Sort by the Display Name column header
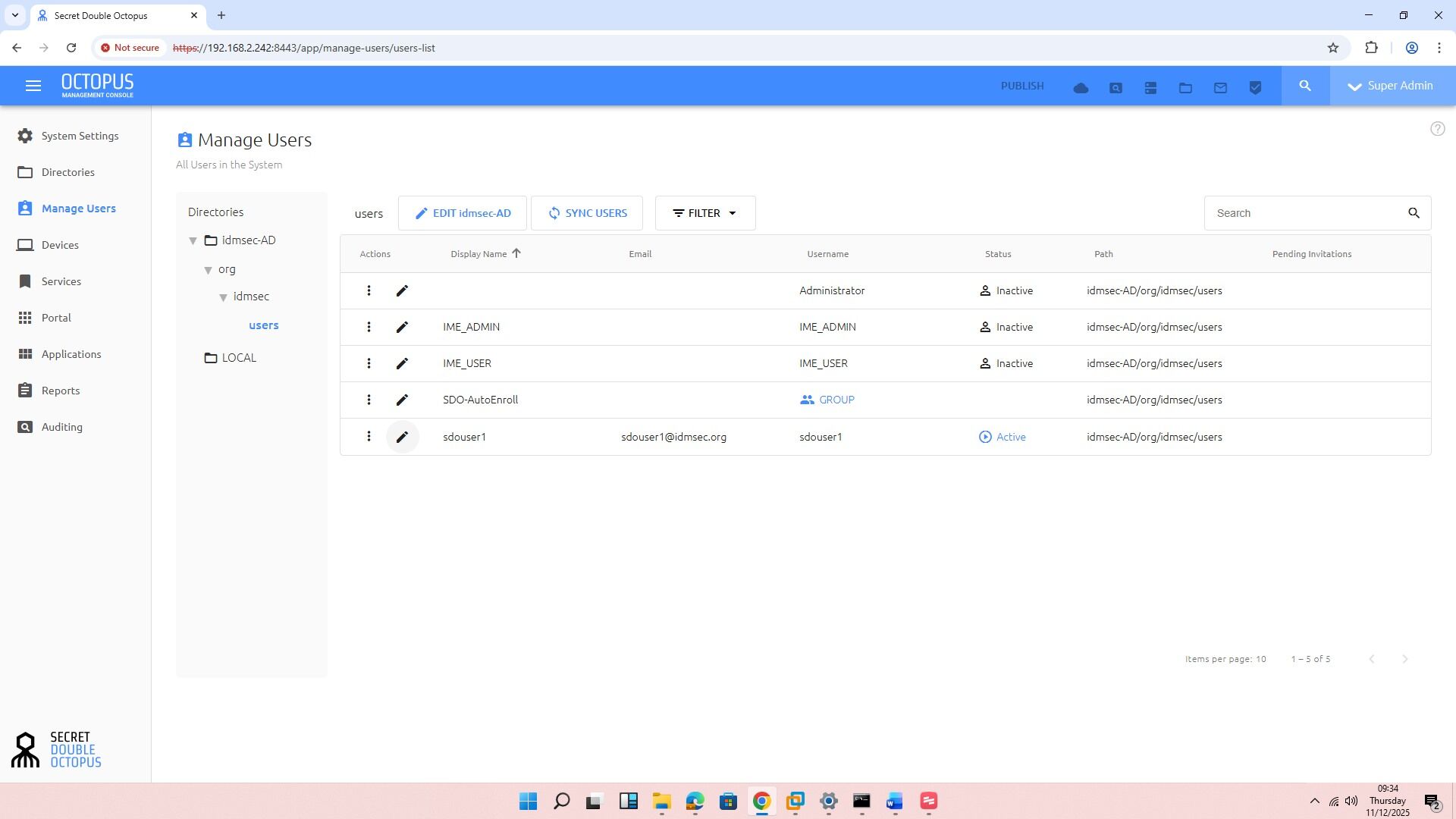The height and width of the screenshot is (819, 1456). [x=479, y=254]
